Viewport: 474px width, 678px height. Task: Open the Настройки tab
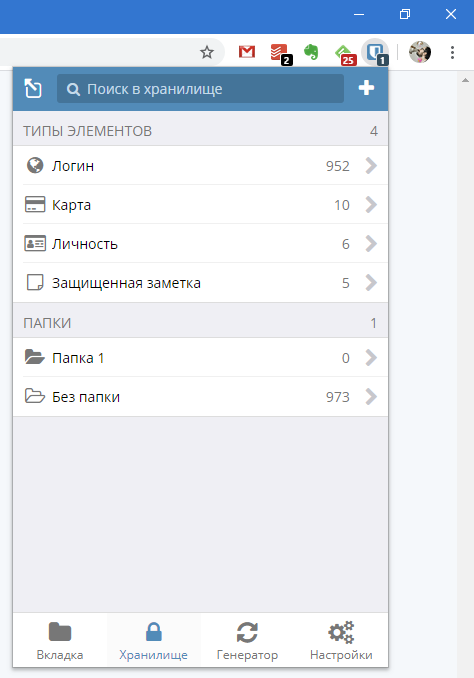coord(341,640)
